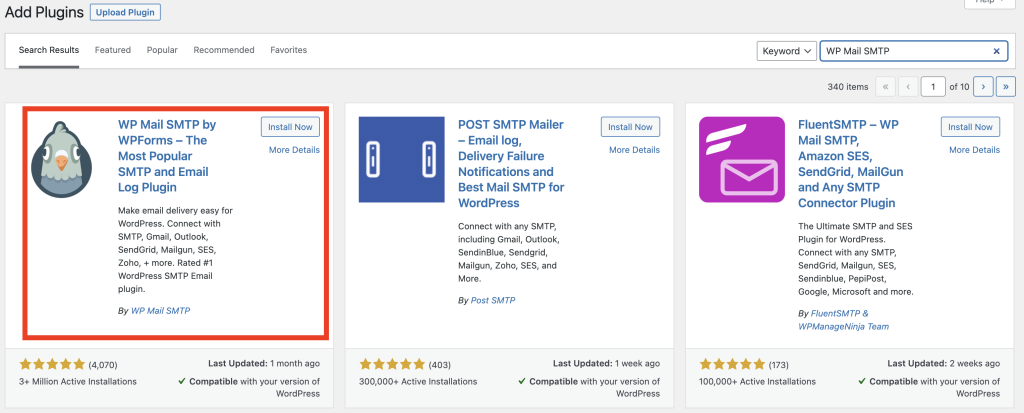Click the "(173)" rating count
This screenshot has height=413, width=1024.
click(780, 365)
